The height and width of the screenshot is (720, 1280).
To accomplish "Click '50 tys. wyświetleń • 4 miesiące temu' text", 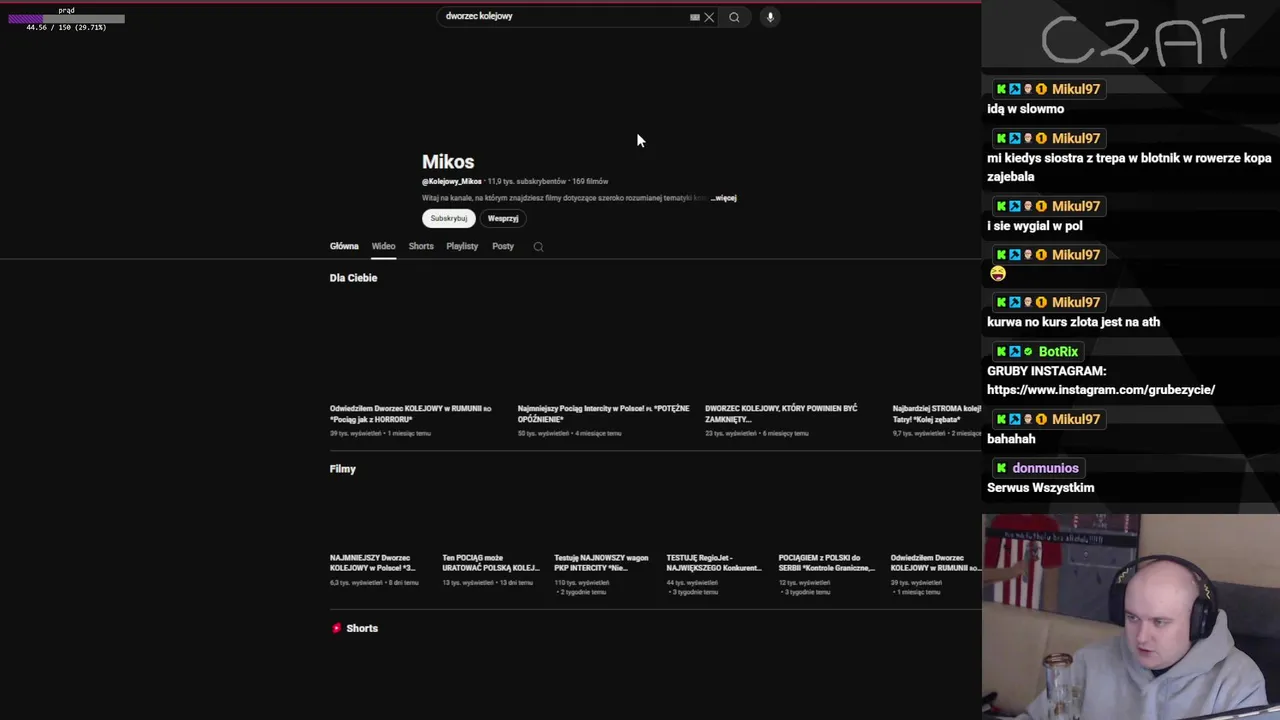I will pyautogui.click(x=569, y=434).
